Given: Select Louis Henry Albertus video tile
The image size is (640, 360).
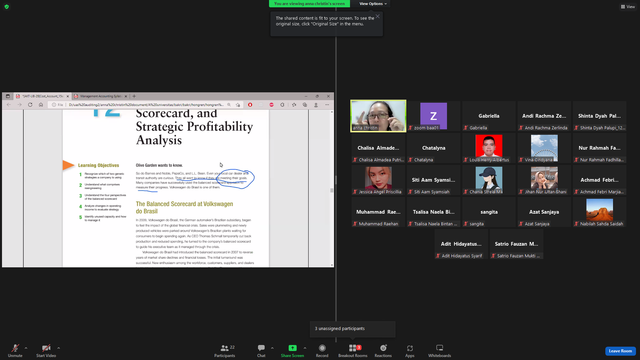Looking at the screenshot, I should coord(489,148).
